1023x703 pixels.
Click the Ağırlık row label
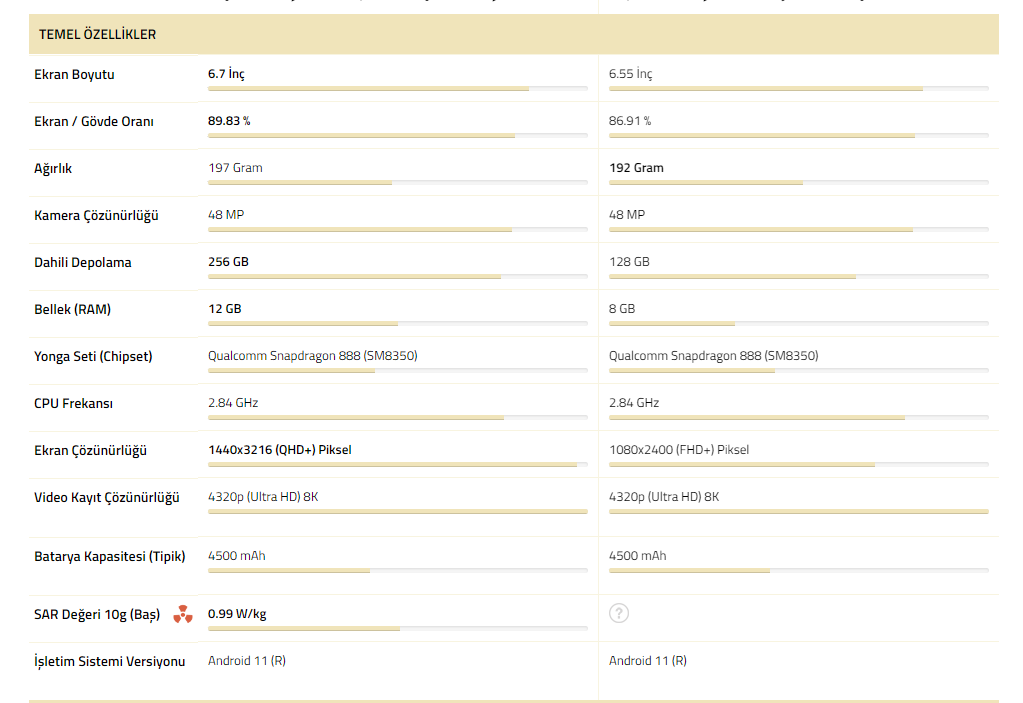pyautogui.click(x=53, y=168)
